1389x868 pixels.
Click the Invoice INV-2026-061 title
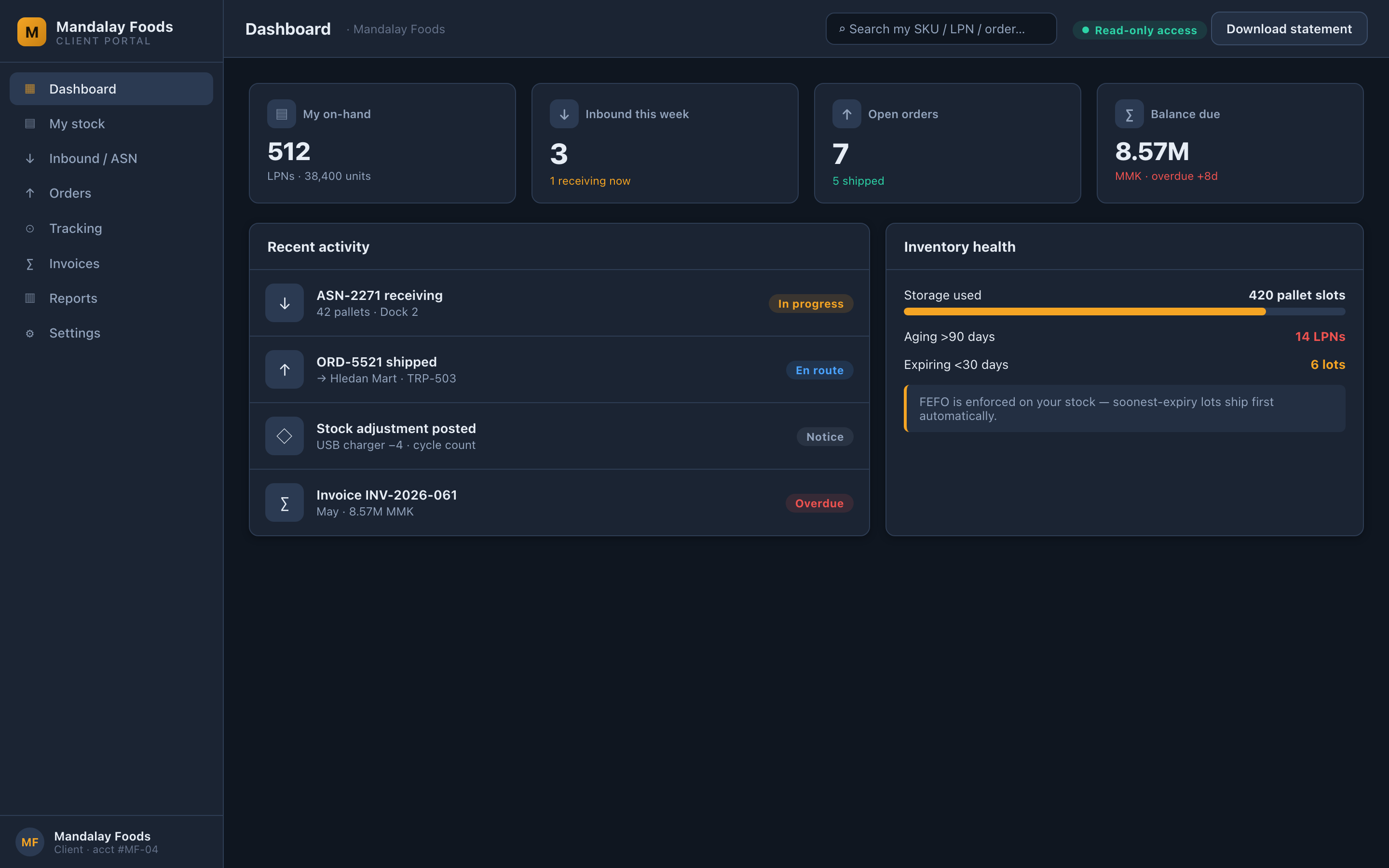pyautogui.click(x=387, y=495)
